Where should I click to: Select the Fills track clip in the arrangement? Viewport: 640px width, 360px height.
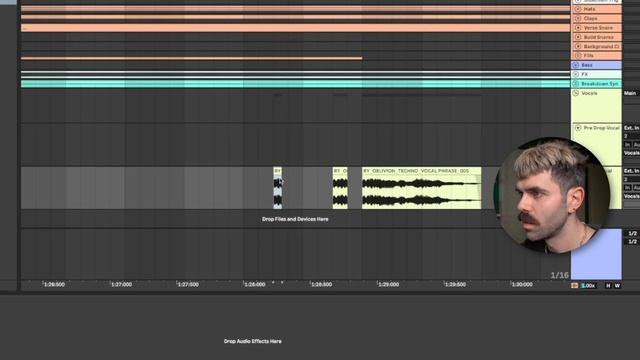[191, 58]
